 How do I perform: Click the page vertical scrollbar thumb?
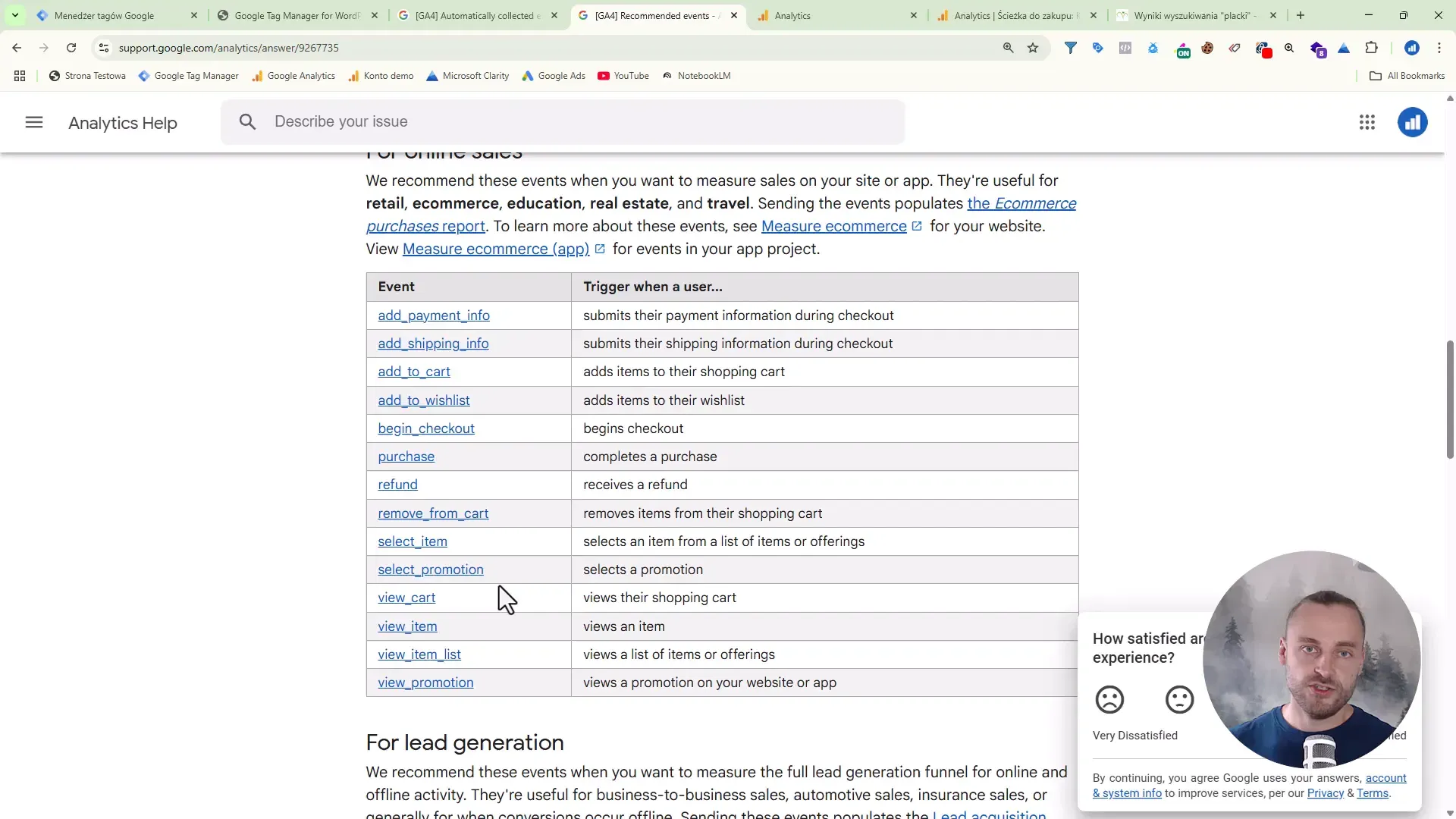1450,400
